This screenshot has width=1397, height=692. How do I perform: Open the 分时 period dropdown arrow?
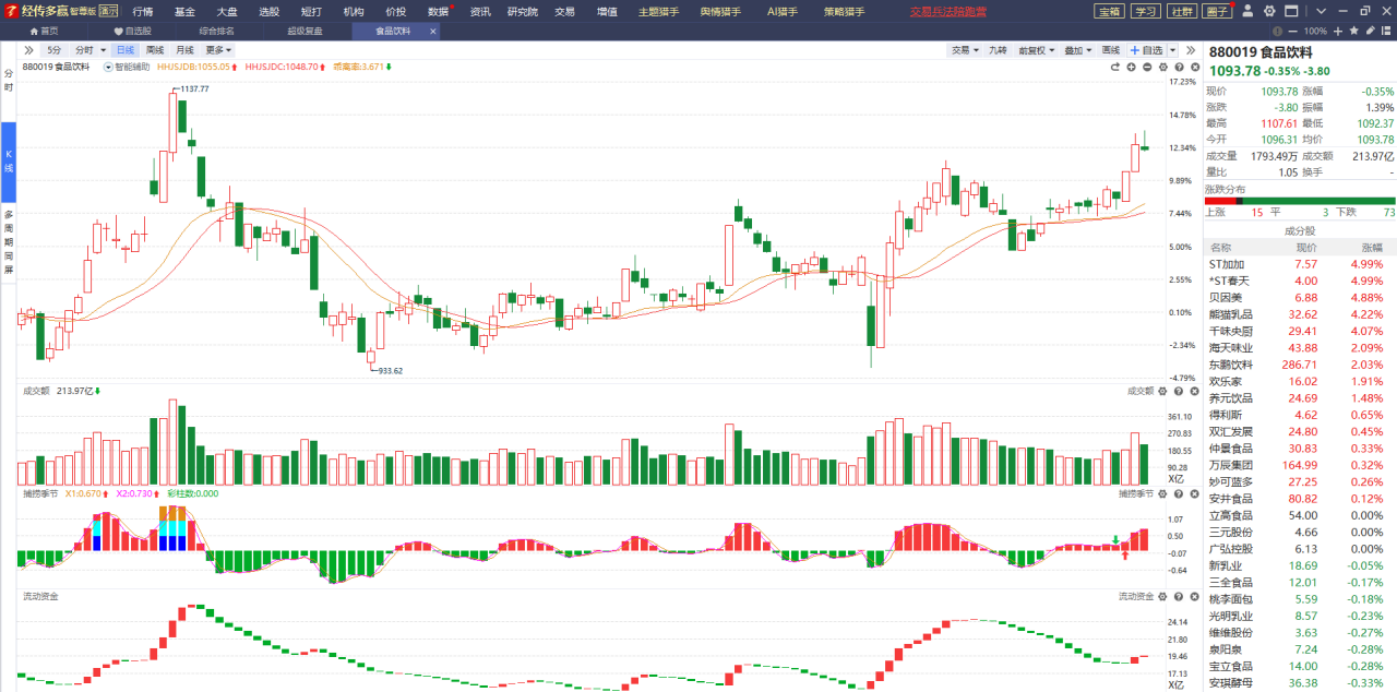(104, 50)
